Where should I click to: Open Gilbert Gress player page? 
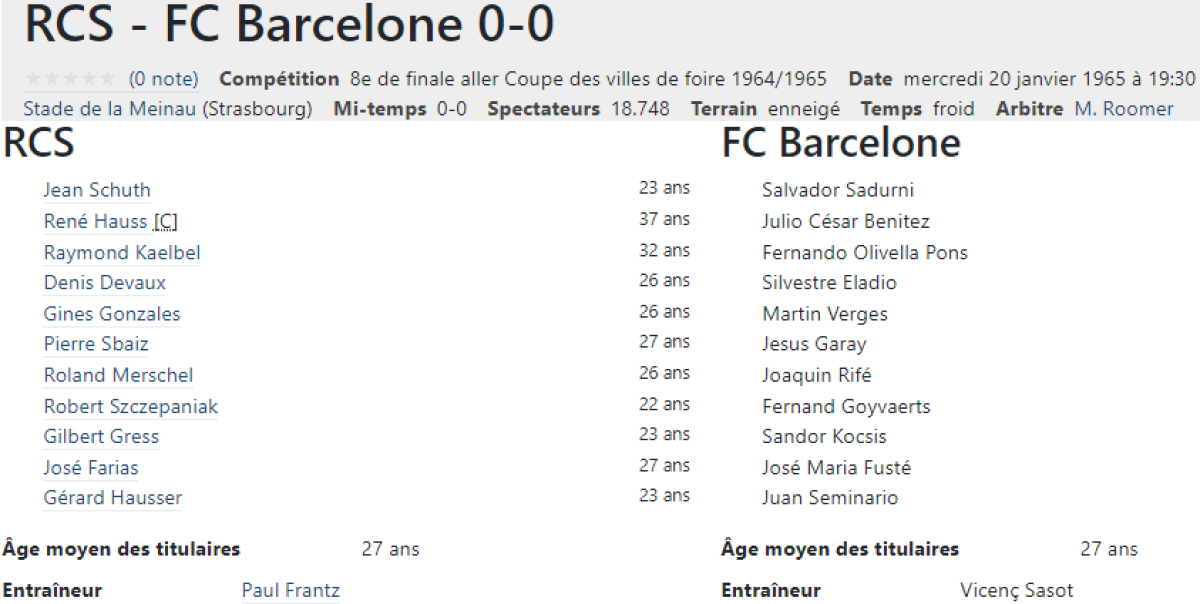pos(101,436)
